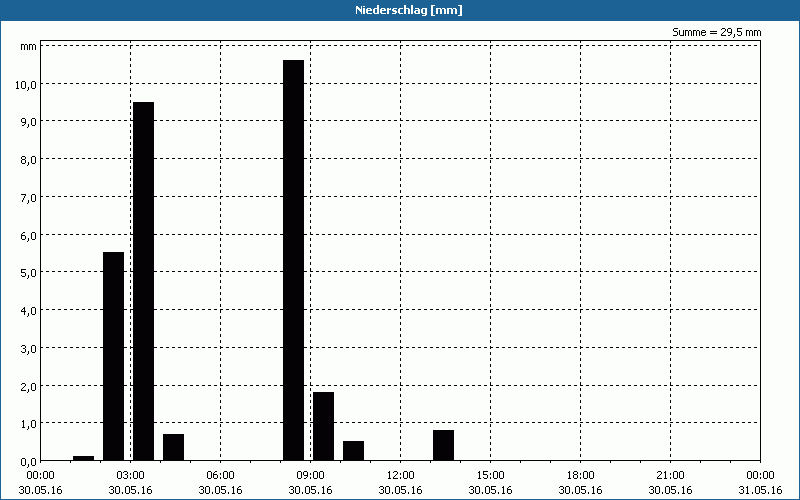Click the 6,0 y-axis label

tap(28, 235)
